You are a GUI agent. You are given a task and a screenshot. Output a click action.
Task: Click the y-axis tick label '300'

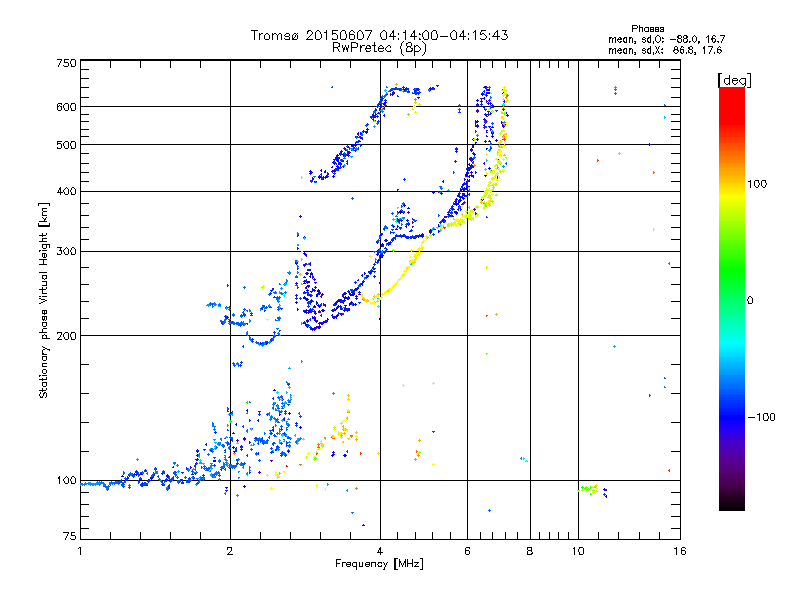(66, 251)
